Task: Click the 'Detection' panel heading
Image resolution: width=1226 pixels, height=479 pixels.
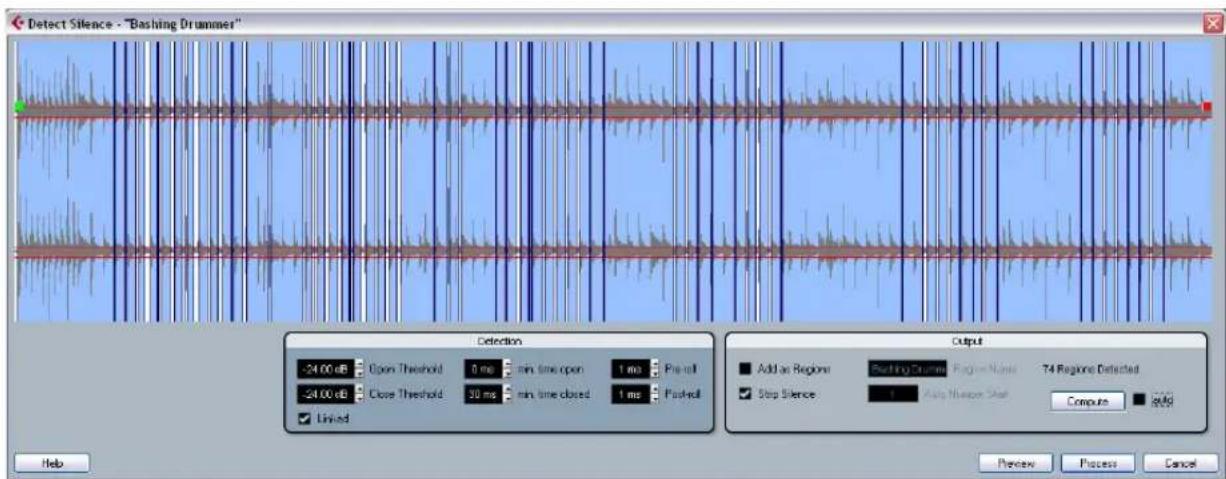Action: point(498,342)
